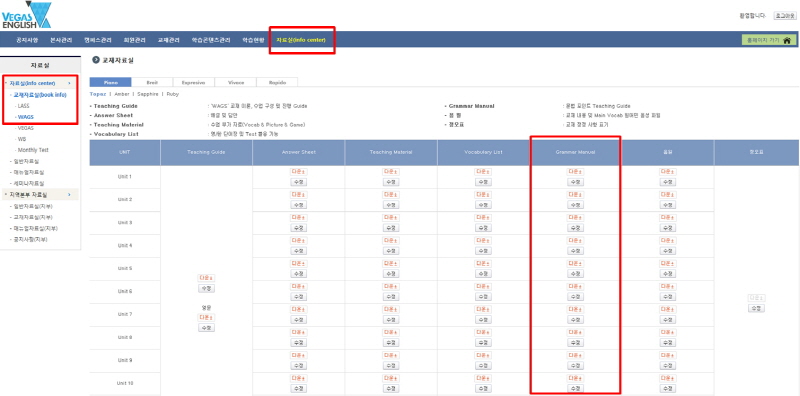Switch to the Rapido tab

pyautogui.click(x=276, y=82)
